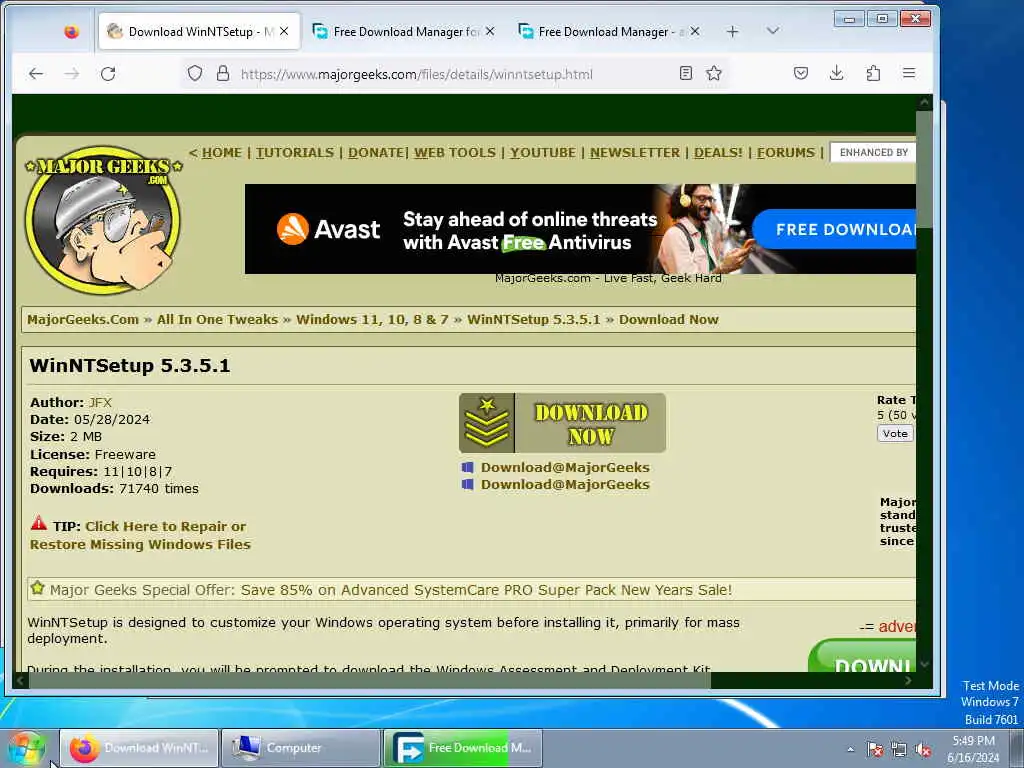Click star icon beside special offer

[x=38, y=588]
